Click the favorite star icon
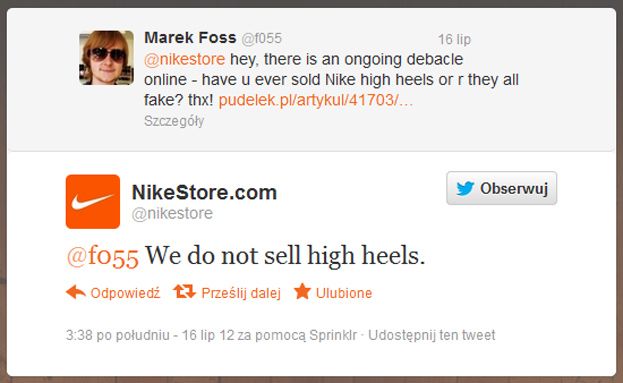623x383 pixels. tap(302, 291)
